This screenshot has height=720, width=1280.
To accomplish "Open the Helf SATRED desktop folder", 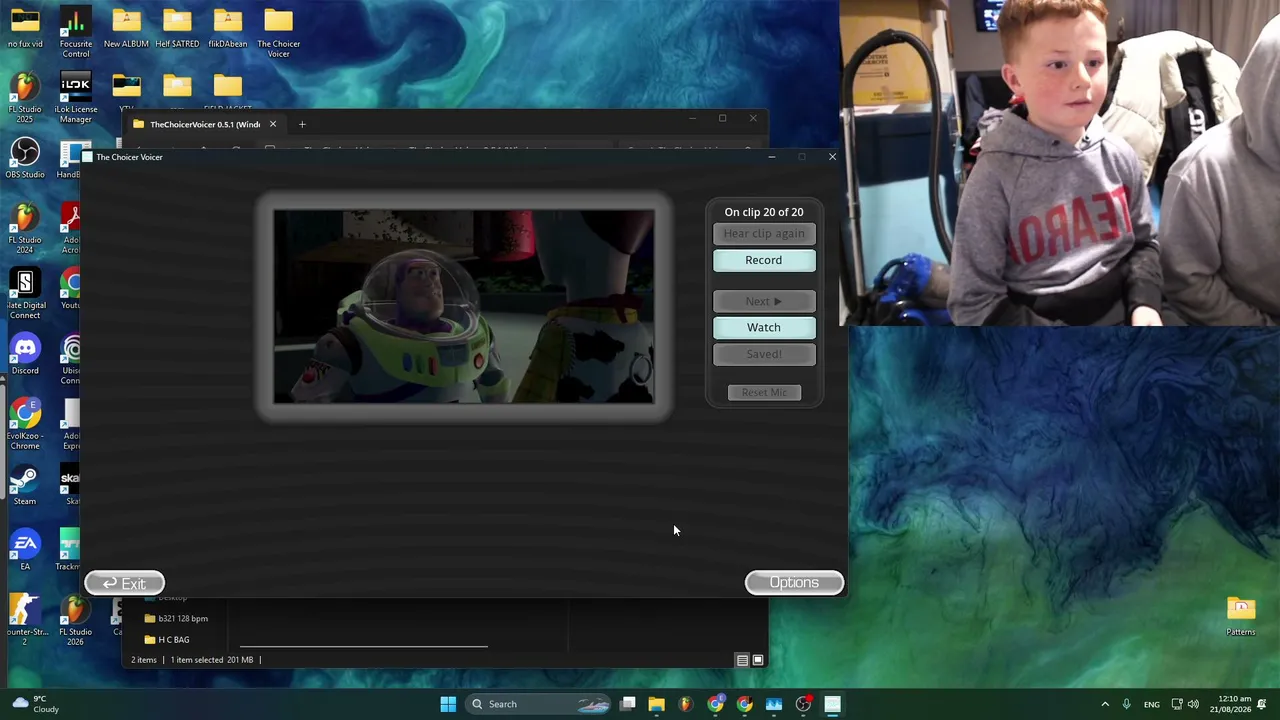I will [177, 28].
